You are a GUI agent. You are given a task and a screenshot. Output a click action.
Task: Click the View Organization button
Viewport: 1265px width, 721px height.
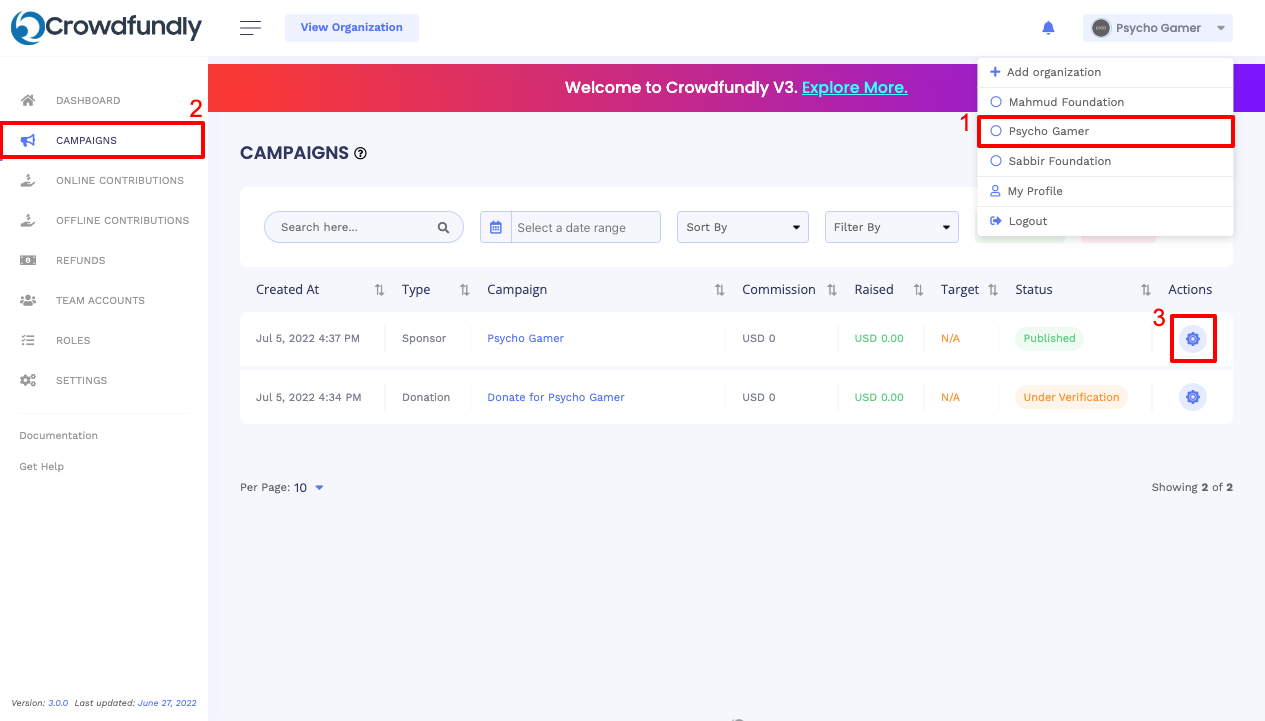[x=352, y=28]
